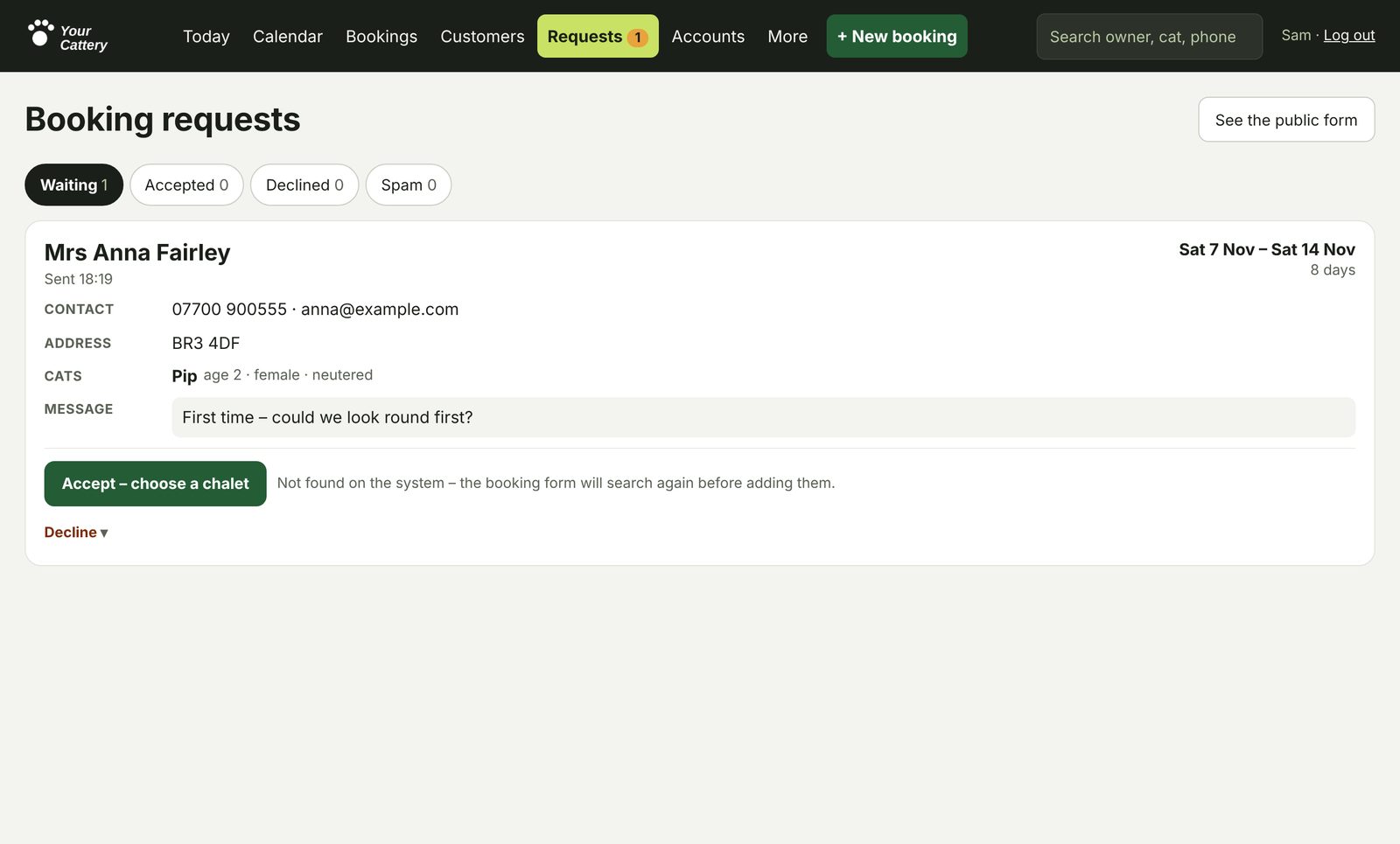Navigate to Customers

pos(482,36)
